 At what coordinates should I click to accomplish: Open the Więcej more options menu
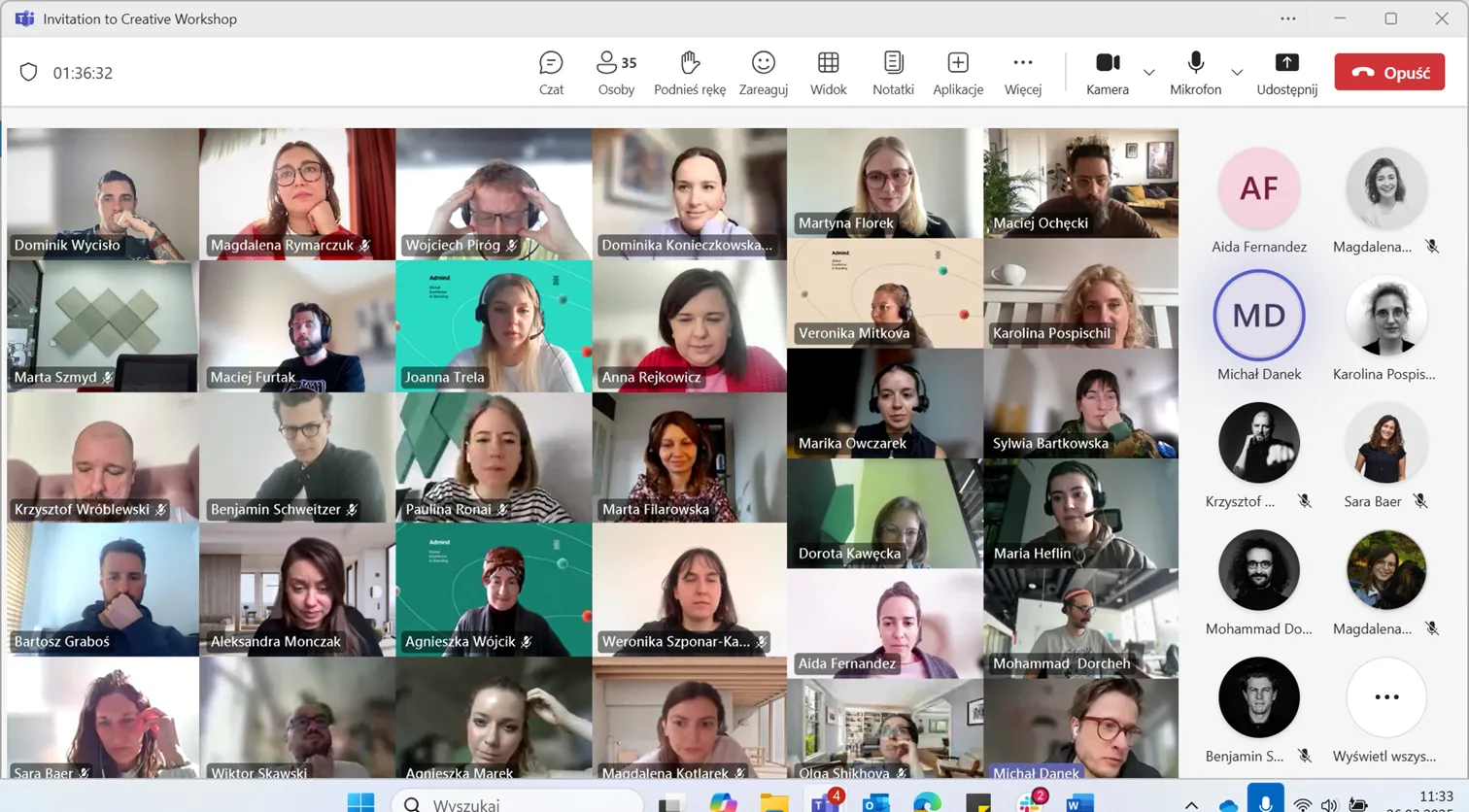(1022, 73)
